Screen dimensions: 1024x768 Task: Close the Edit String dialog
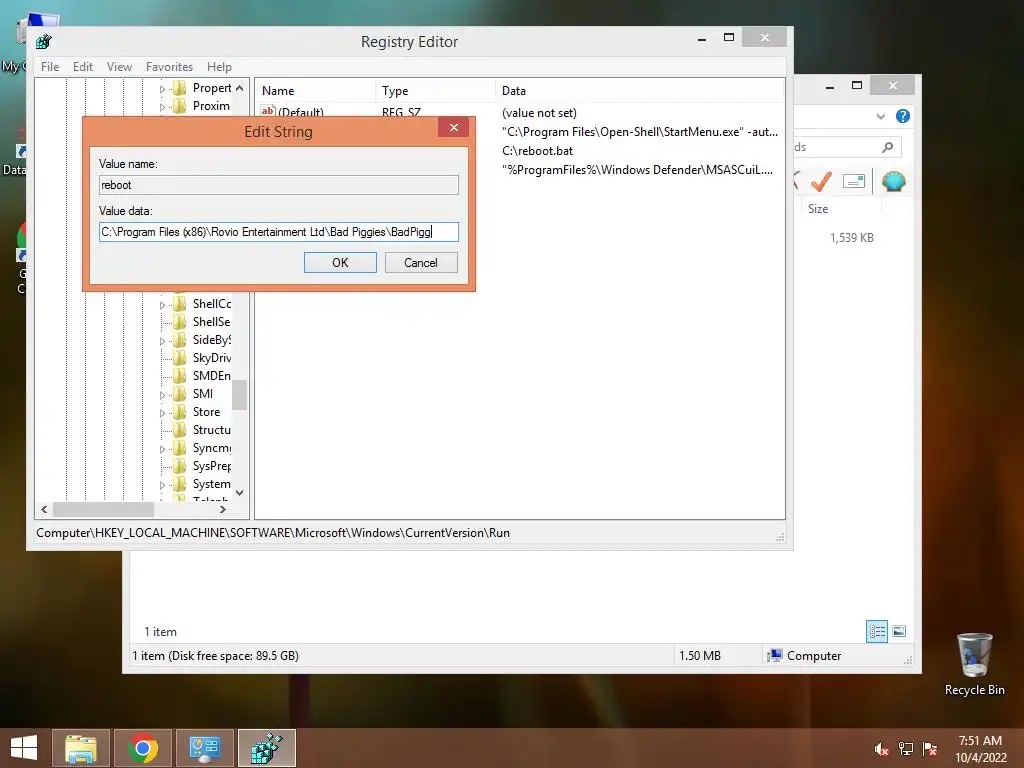(454, 127)
